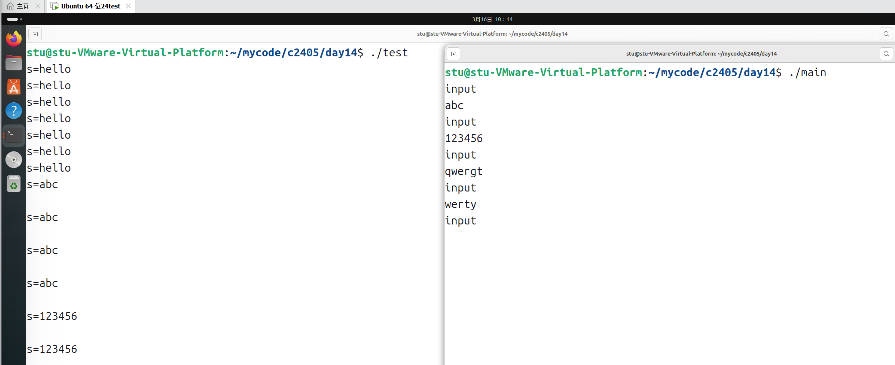Open the clock and calendar in the top bar

click(x=493, y=19)
